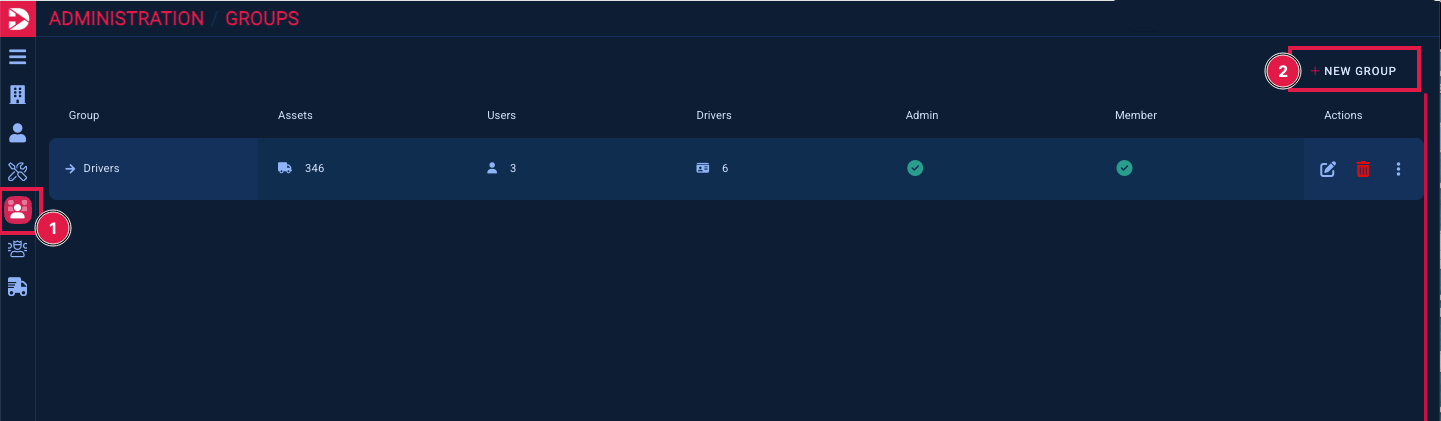Image resolution: width=1441 pixels, height=421 pixels.
Task: Click the 346 assets count in Drivers row
Action: (314, 169)
